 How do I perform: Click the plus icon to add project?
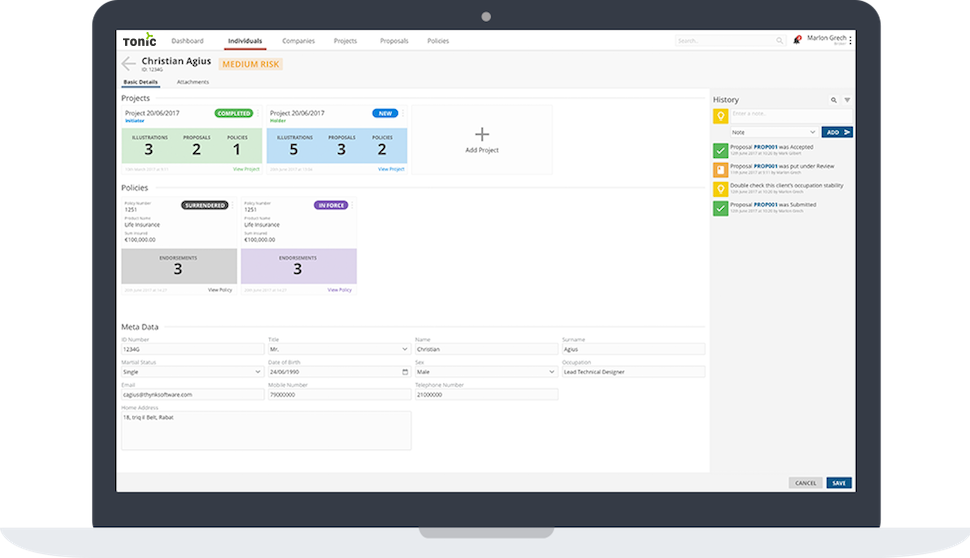(481, 134)
